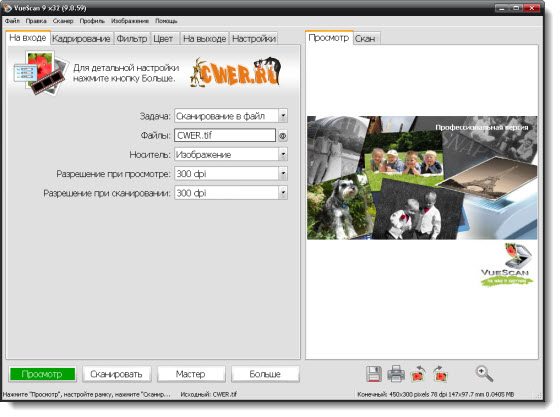Open the Носитель dropdown

283,154
